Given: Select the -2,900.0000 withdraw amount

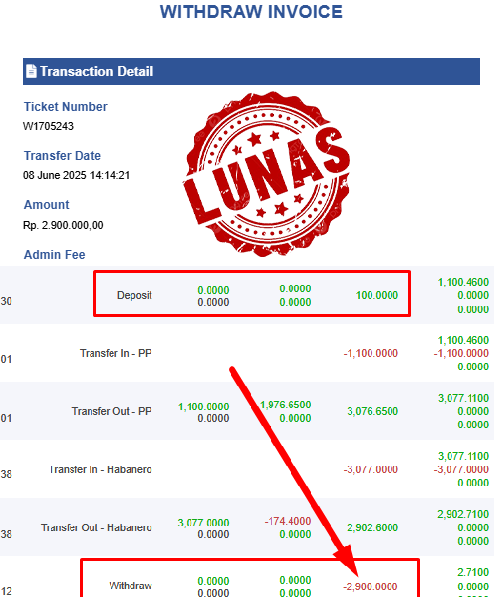Looking at the screenshot, I should [371, 586].
